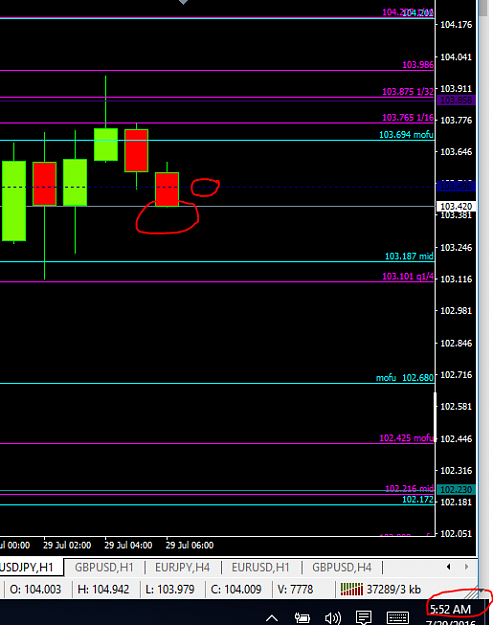Click the 29 Jul 06:00 time label
493x625 pixels.
point(189,545)
